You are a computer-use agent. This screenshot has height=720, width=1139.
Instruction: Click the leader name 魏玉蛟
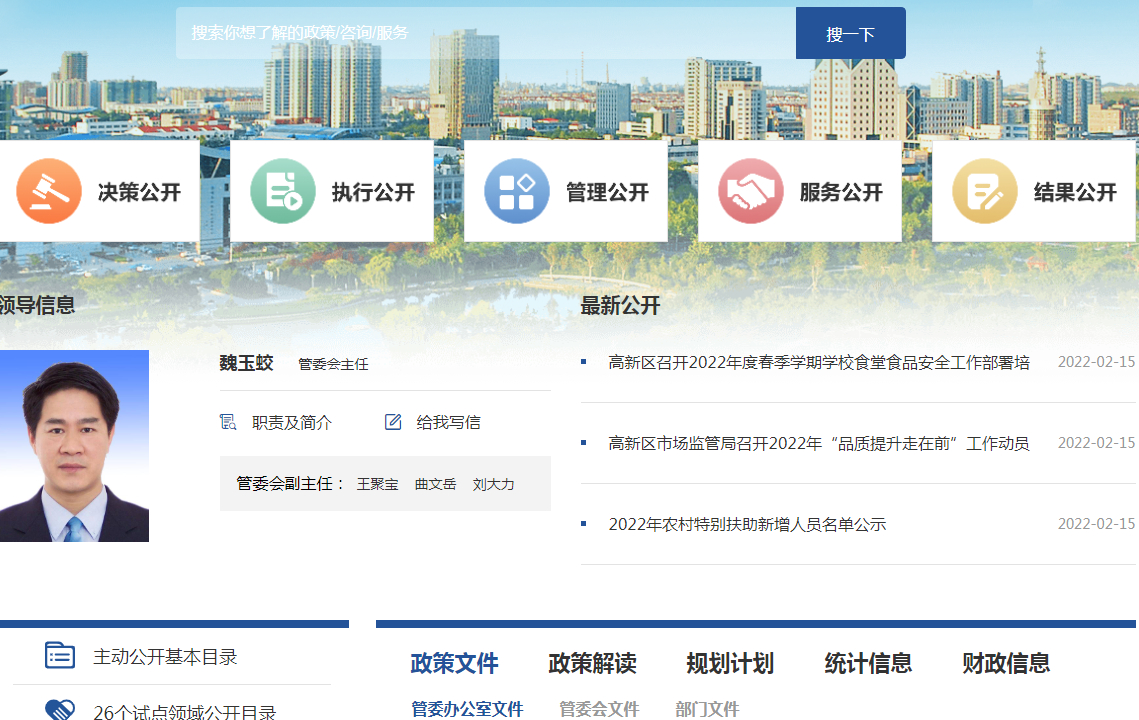(246, 363)
